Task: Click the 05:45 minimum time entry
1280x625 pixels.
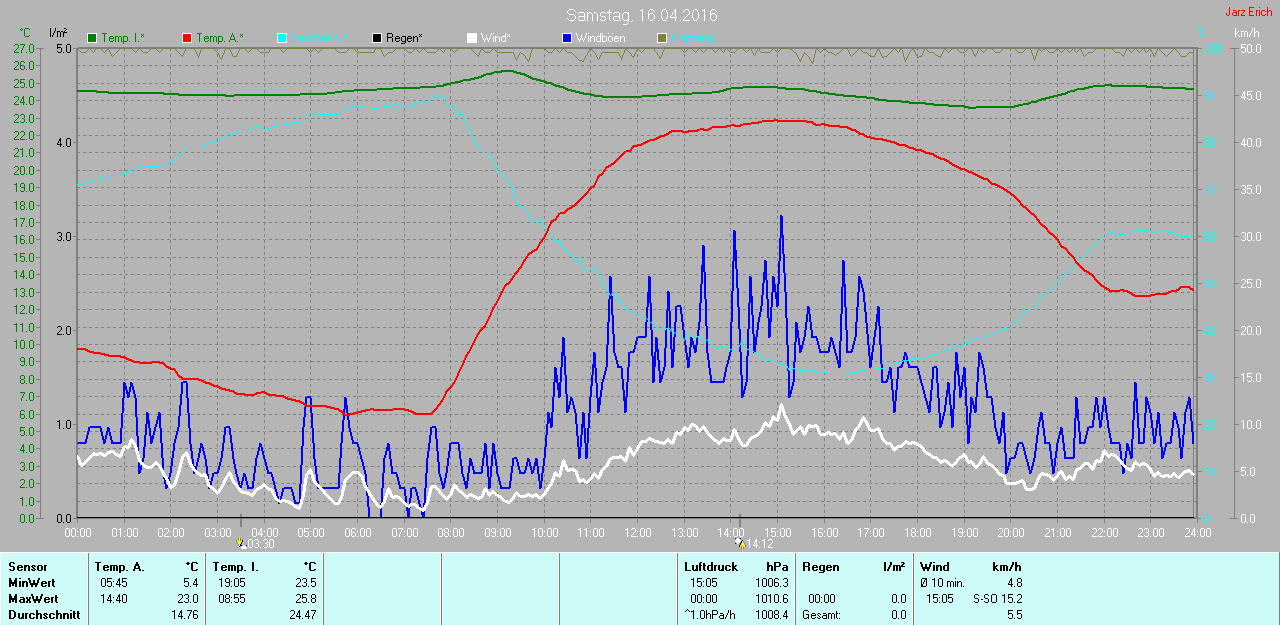Action: 113,582
